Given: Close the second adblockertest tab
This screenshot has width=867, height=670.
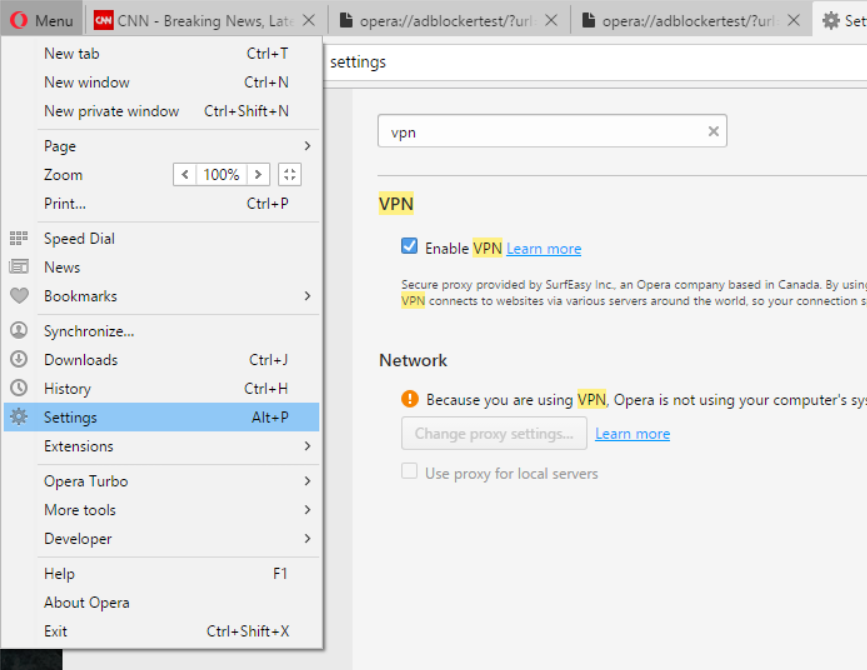Looking at the screenshot, I should coord(793,20).
